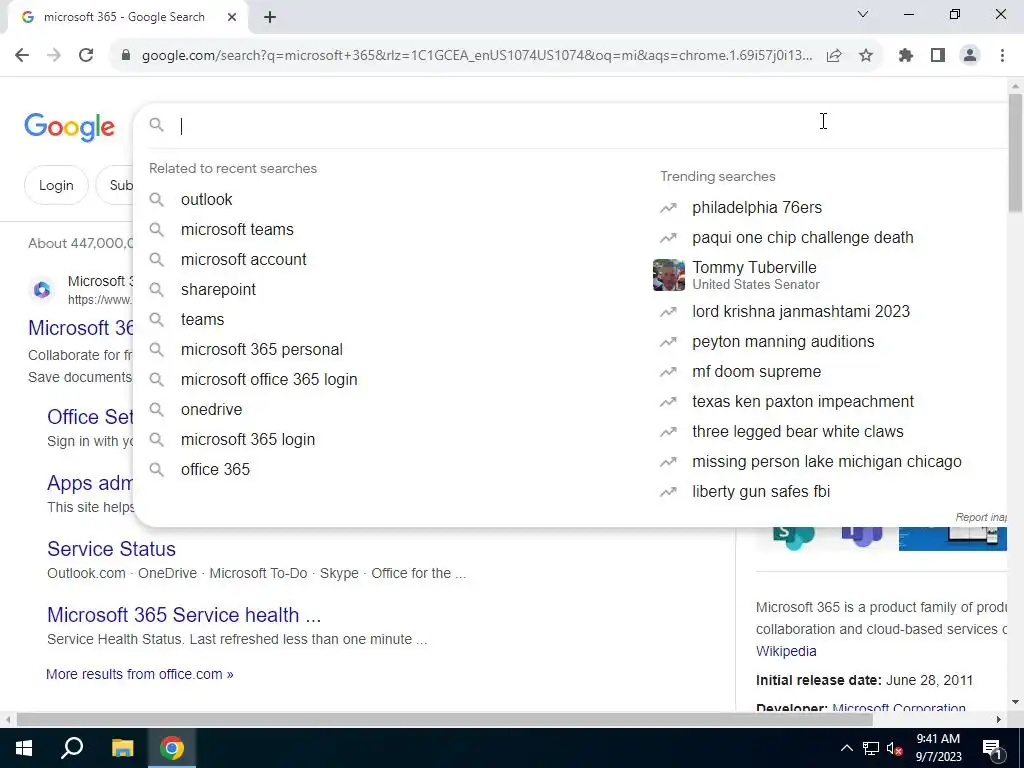Click the address bar URL
The width and height of the screenshot is (1024, 768).
pyautogui.click(x=477, y=56)
